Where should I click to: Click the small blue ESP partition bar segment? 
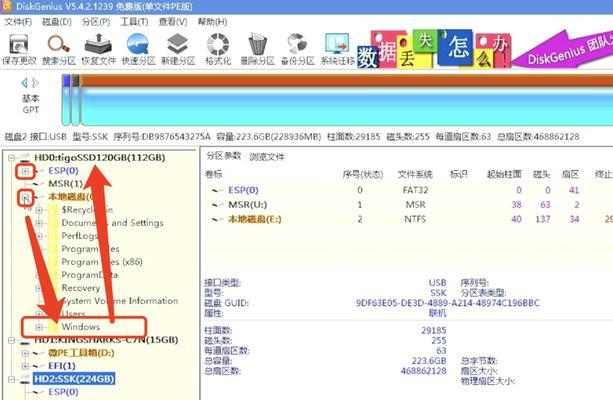point(66,100)
